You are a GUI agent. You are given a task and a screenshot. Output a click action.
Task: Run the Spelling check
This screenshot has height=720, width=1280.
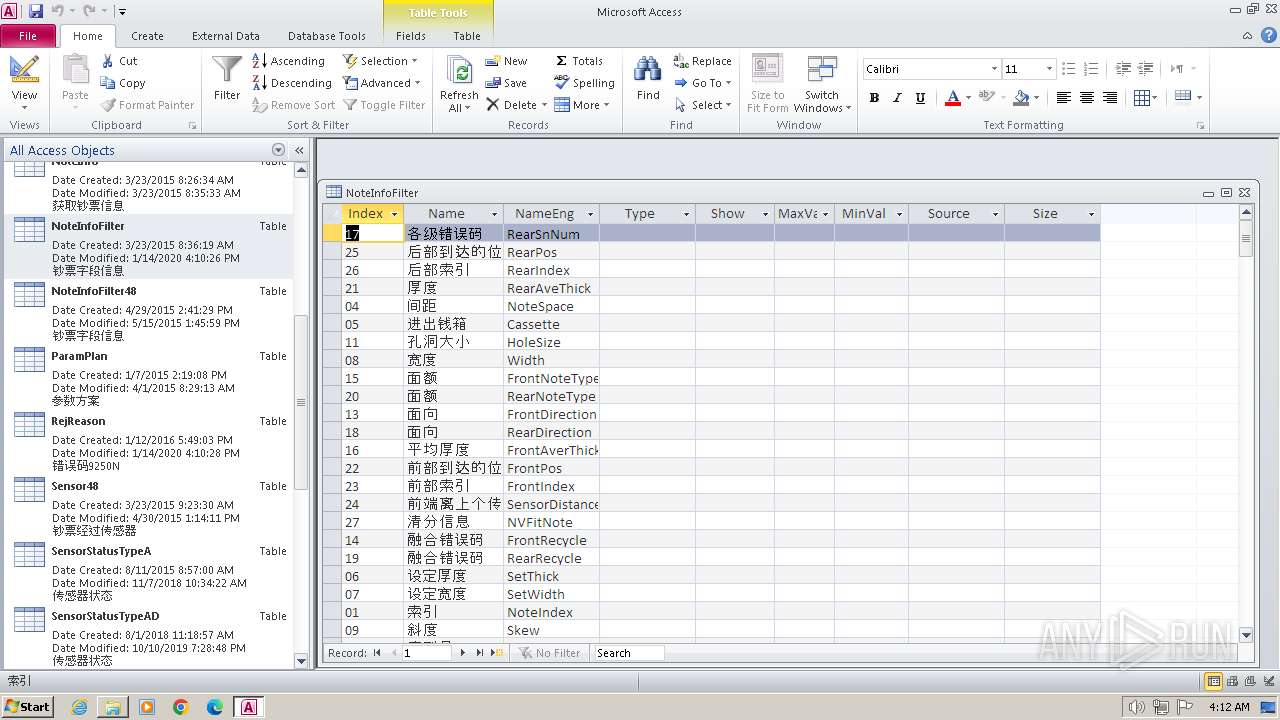point(585,83)
